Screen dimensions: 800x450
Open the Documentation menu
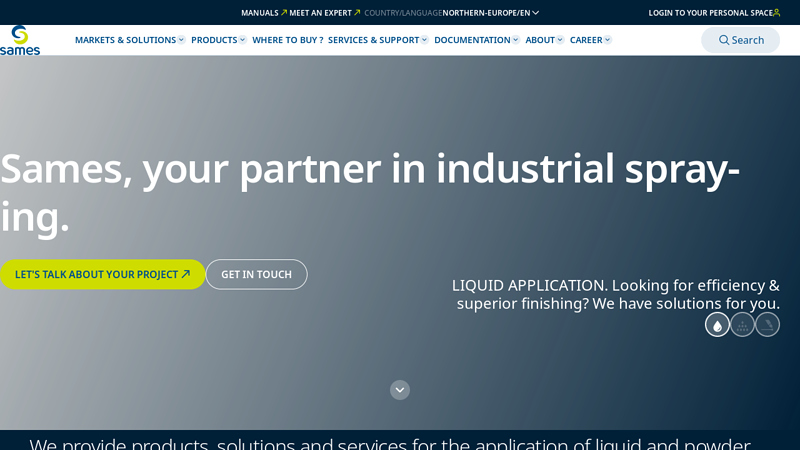[x=475, y=40]
